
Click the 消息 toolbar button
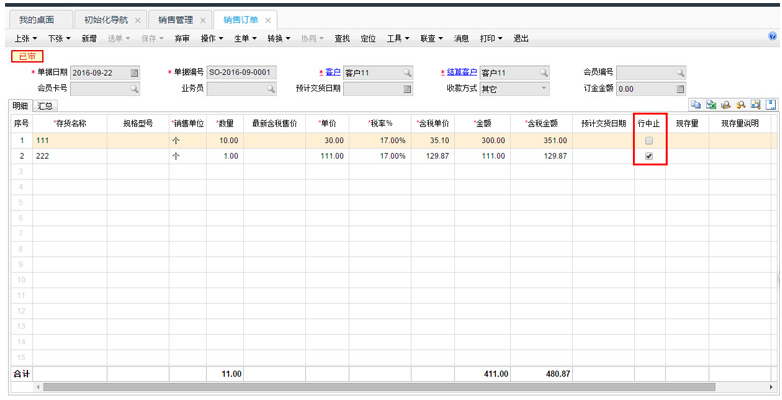(461, 38)
